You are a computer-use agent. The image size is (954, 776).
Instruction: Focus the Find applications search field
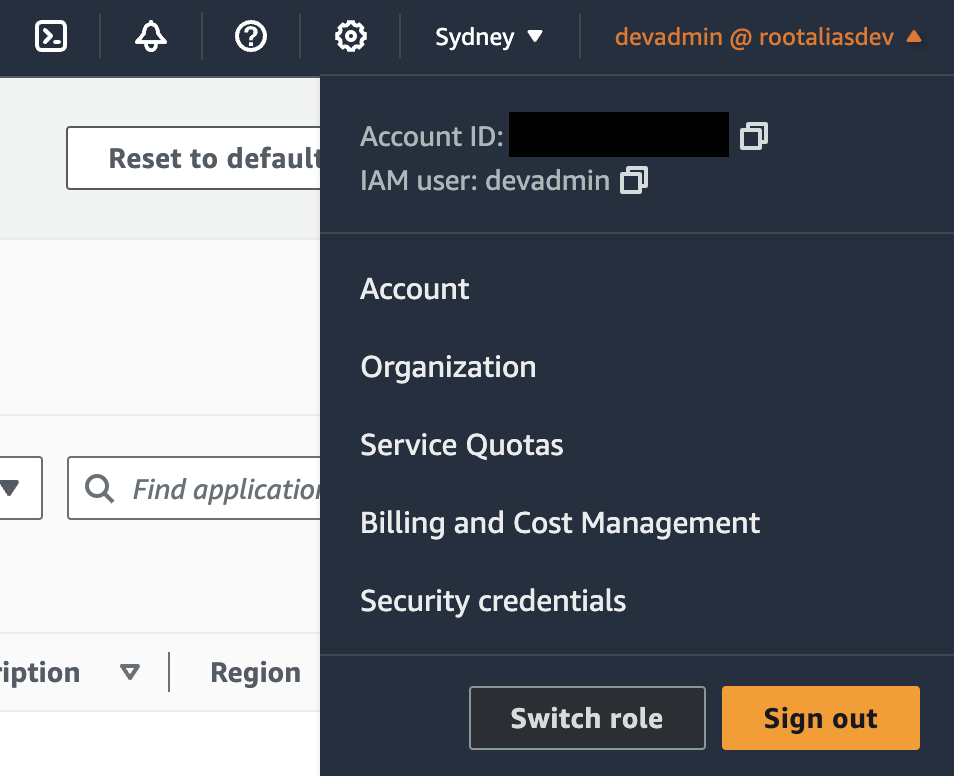tap(225, 488)
